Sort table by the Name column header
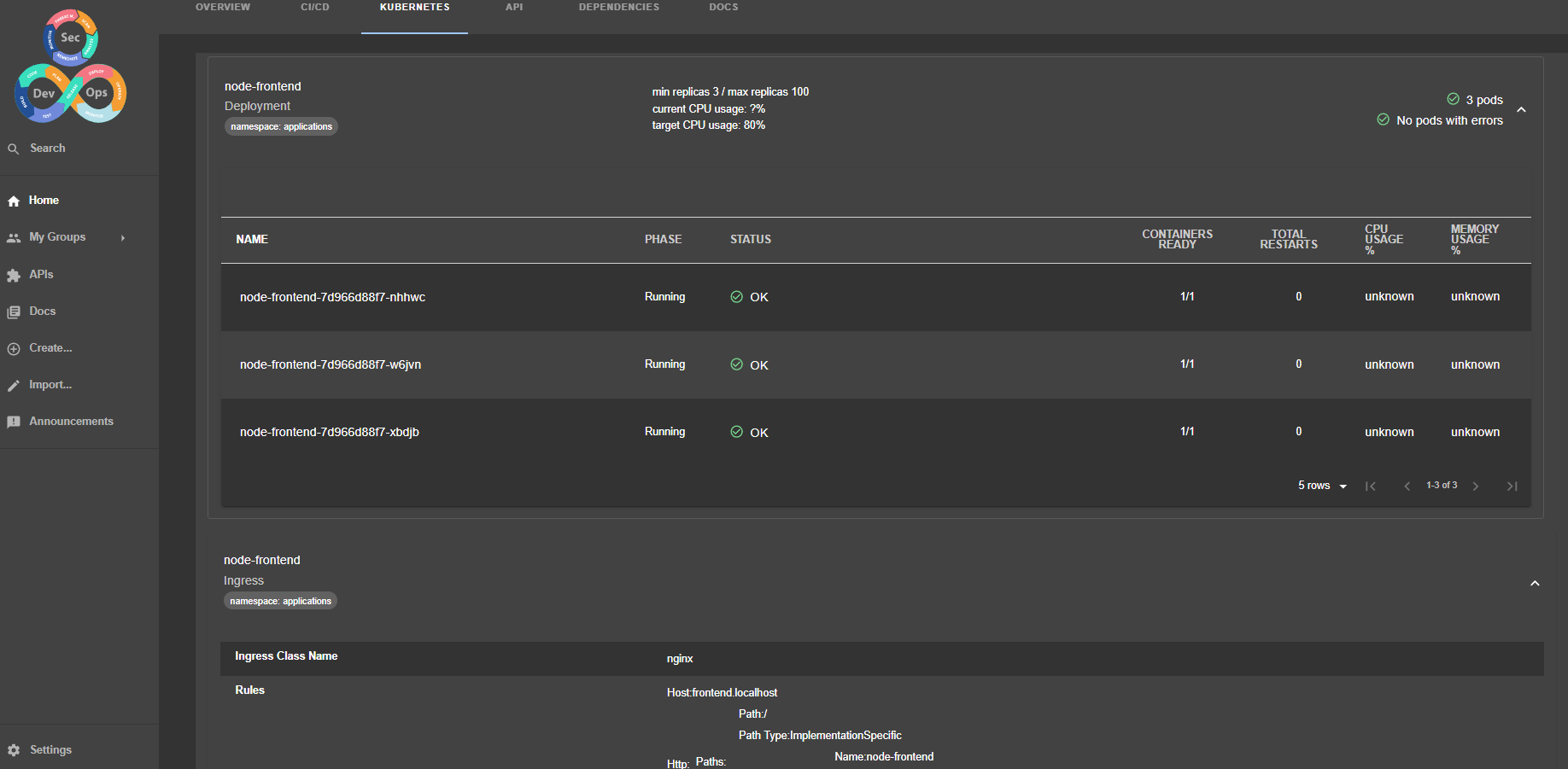Viewport: 1568px width, 769px height. click(252, 240)
